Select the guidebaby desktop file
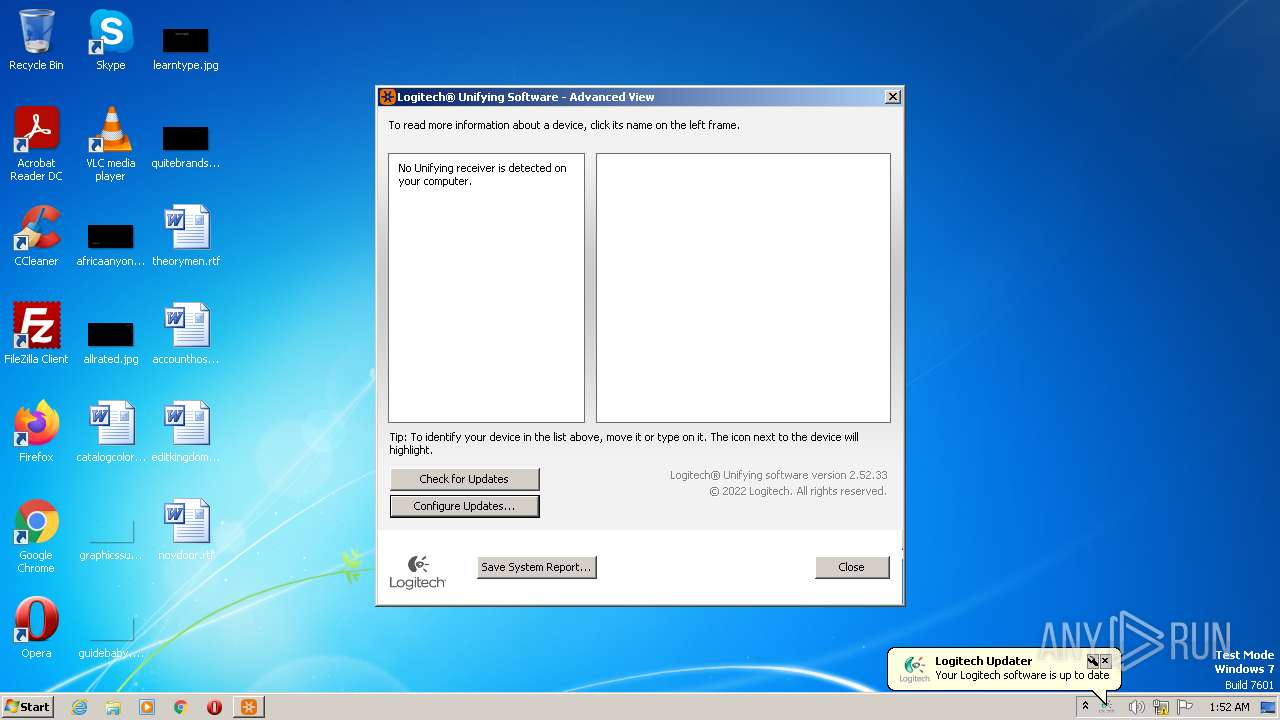The height and width of the screenshot is (720, 1280). [110, 636]
